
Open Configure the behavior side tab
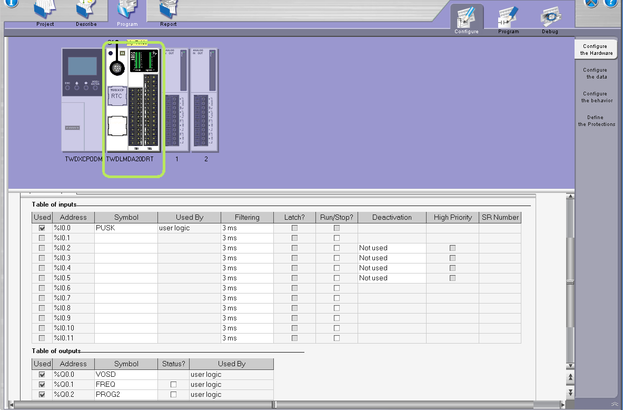coord(596,97)
